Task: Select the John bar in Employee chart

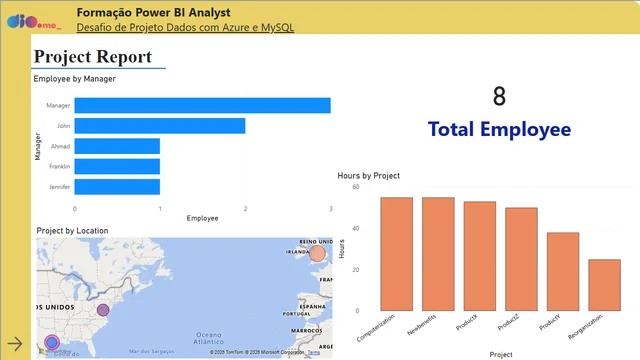Action: [160, 126]
